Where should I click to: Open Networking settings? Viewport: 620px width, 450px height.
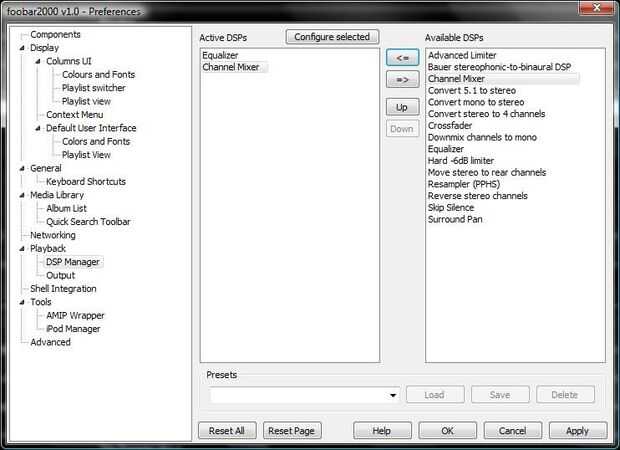(53, 235)
